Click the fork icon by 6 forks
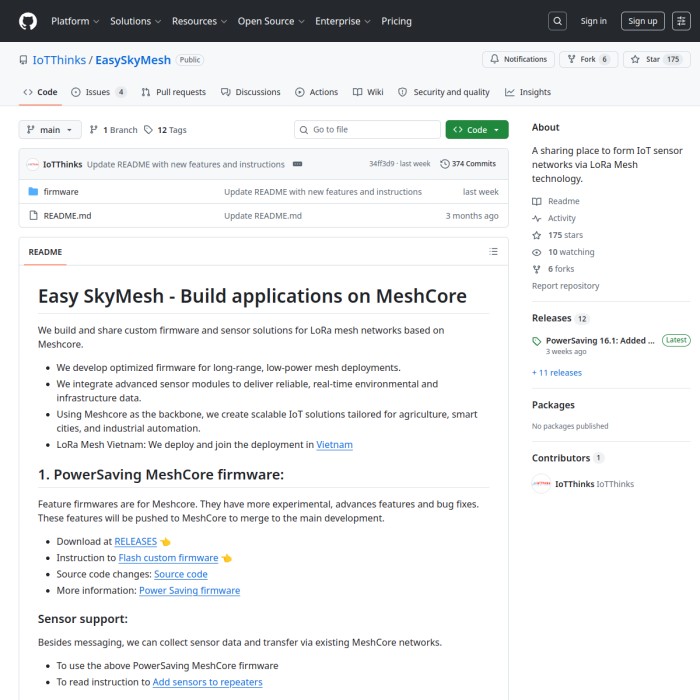700x700 pixels. [536, 269]
